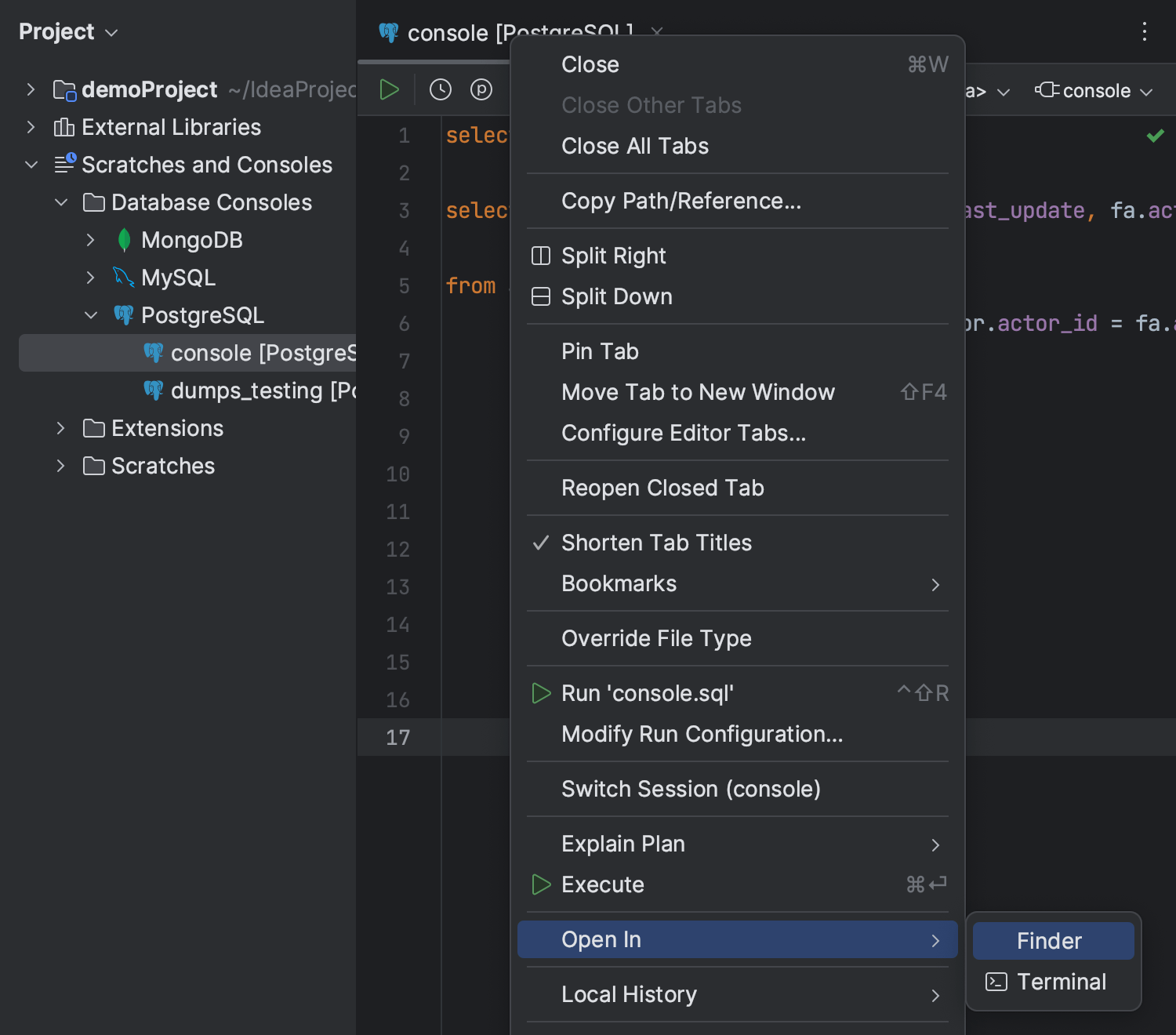
Task: Open the console in Finder
Action: click(1049, 940)
